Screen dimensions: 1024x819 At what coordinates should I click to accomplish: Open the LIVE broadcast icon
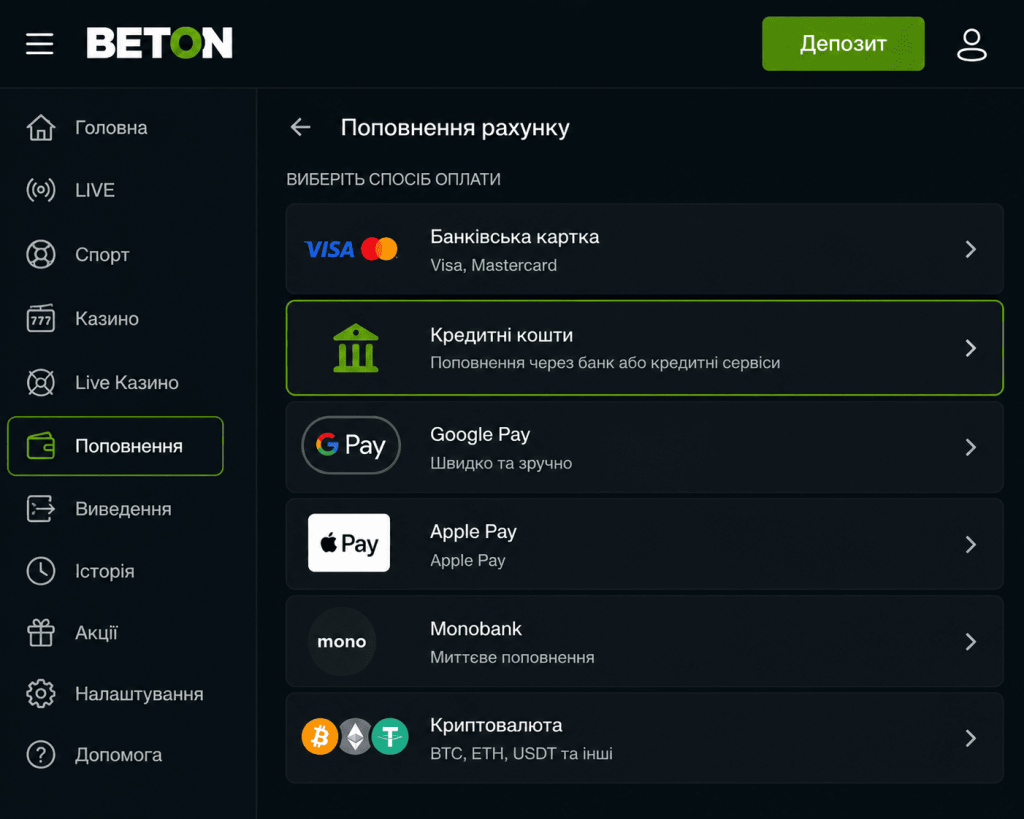point(40,190)
